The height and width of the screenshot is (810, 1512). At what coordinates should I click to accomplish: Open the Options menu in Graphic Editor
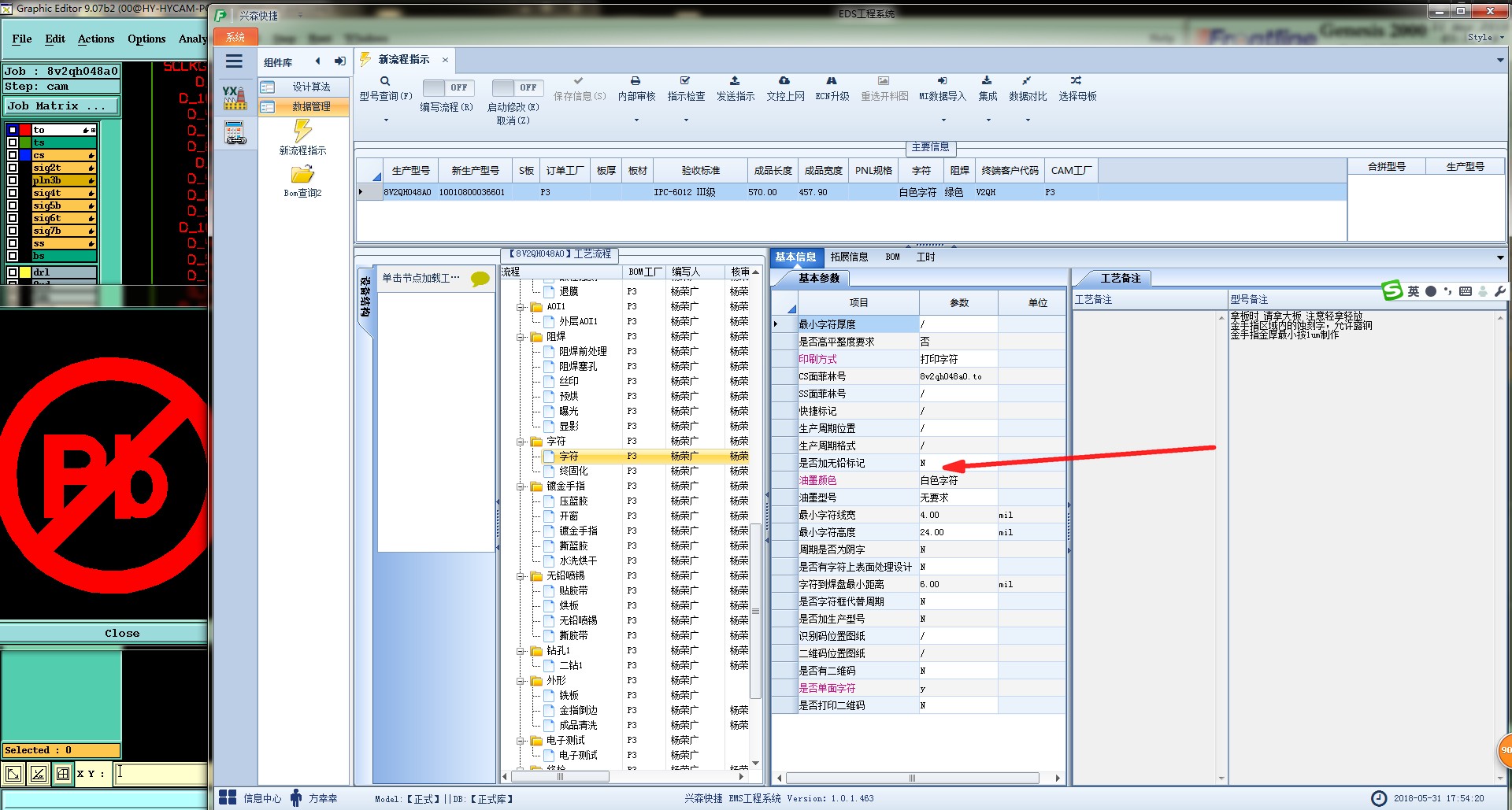pos(146,39)
